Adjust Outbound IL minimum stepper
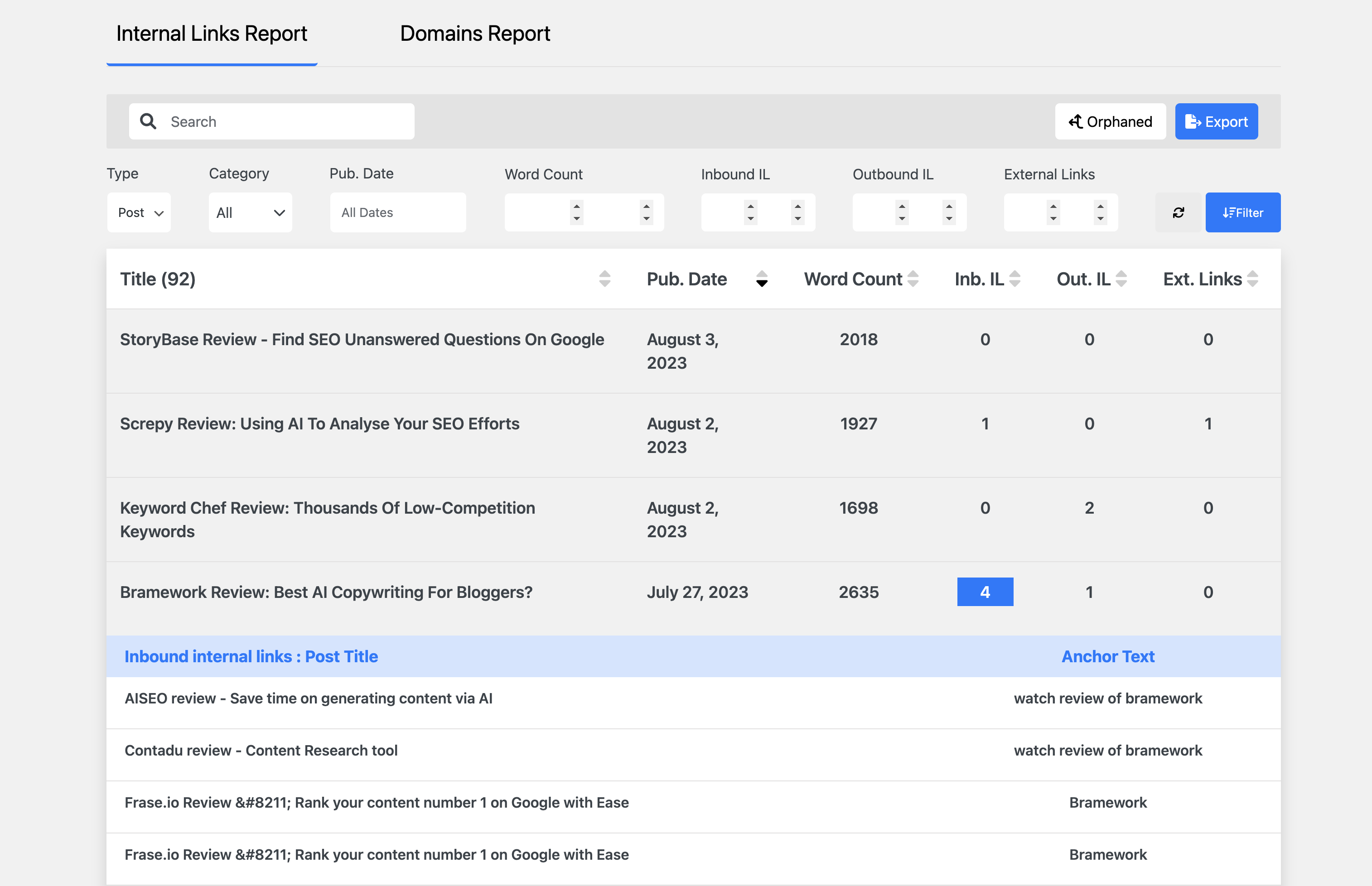Screen dimensions: 1372x886 (902, 212)
